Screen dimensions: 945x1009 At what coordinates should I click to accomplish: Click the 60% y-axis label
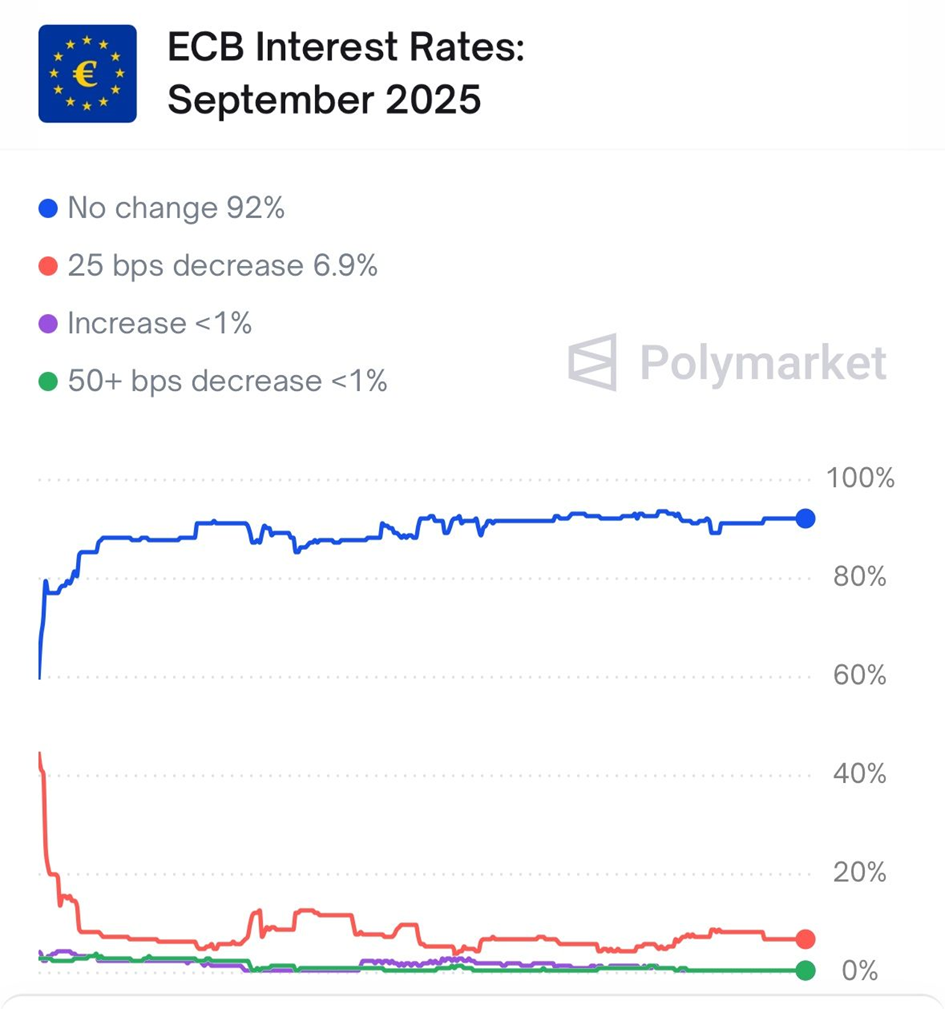click(x=859, y=676)
